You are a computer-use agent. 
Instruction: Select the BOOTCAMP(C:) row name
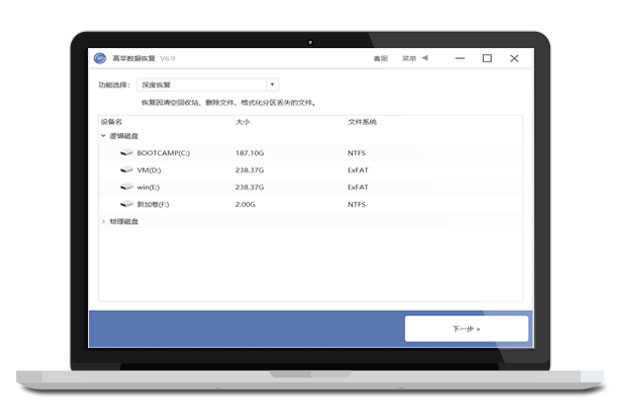[x=163, y=153]
